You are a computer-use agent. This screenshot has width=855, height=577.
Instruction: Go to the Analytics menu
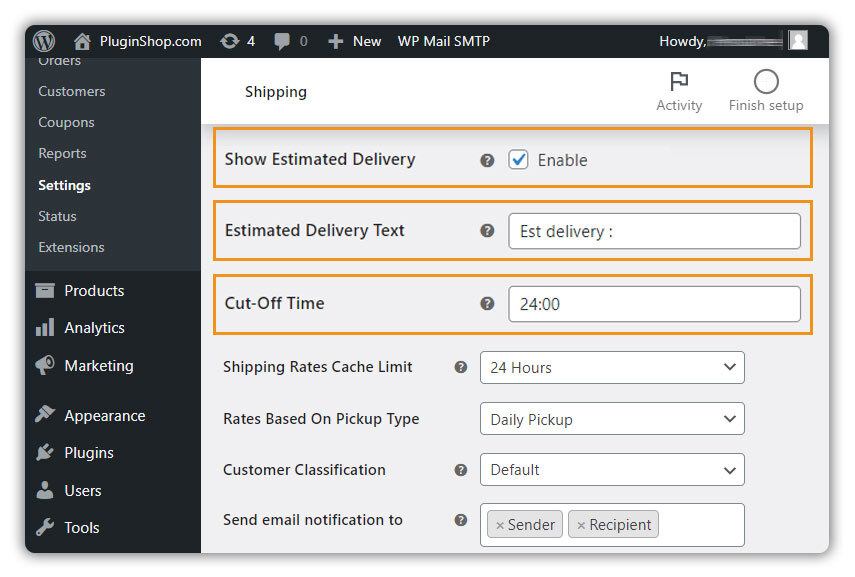(94, 328)
